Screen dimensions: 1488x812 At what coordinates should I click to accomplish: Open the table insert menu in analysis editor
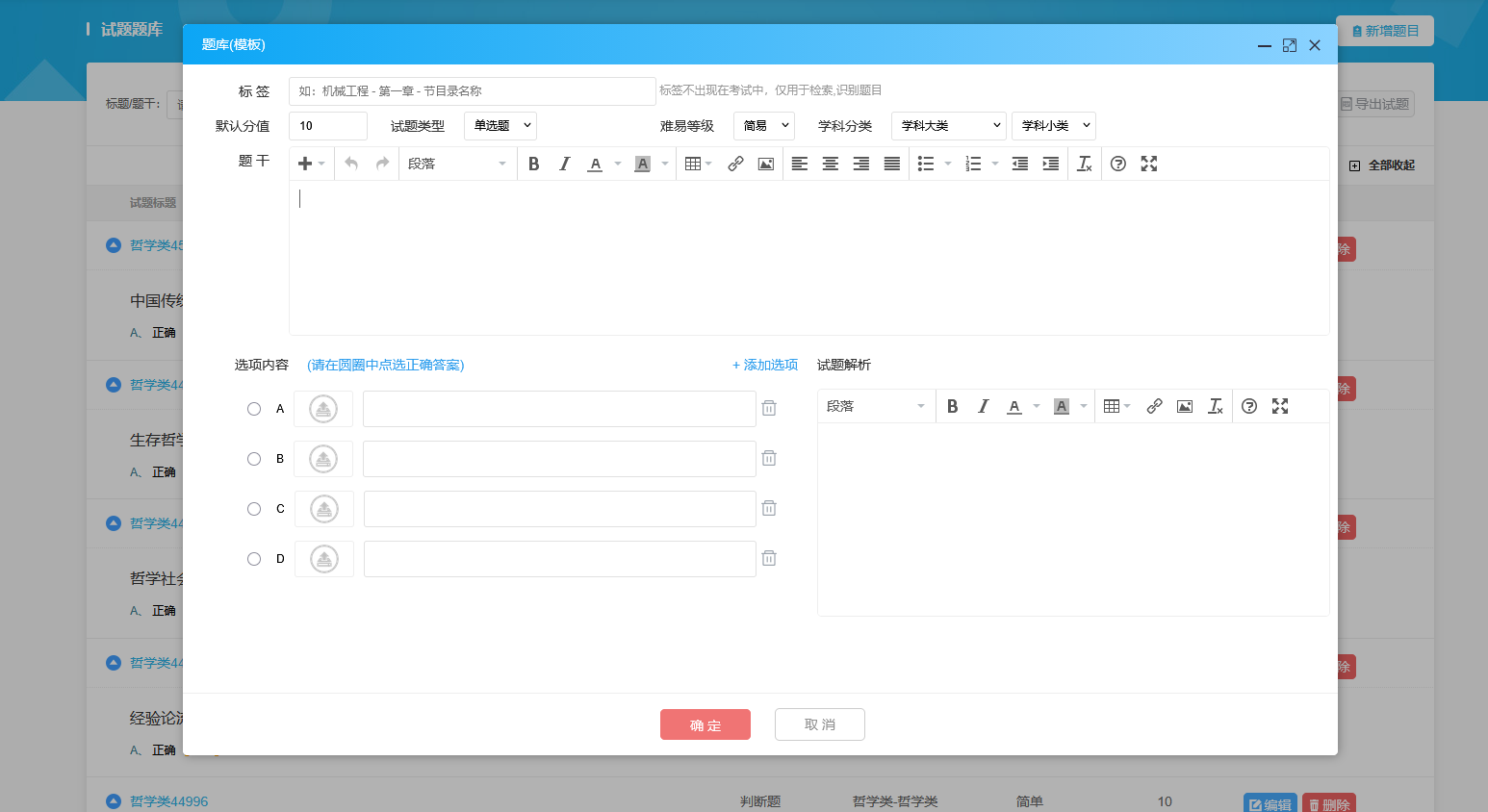click(1116, 407)
